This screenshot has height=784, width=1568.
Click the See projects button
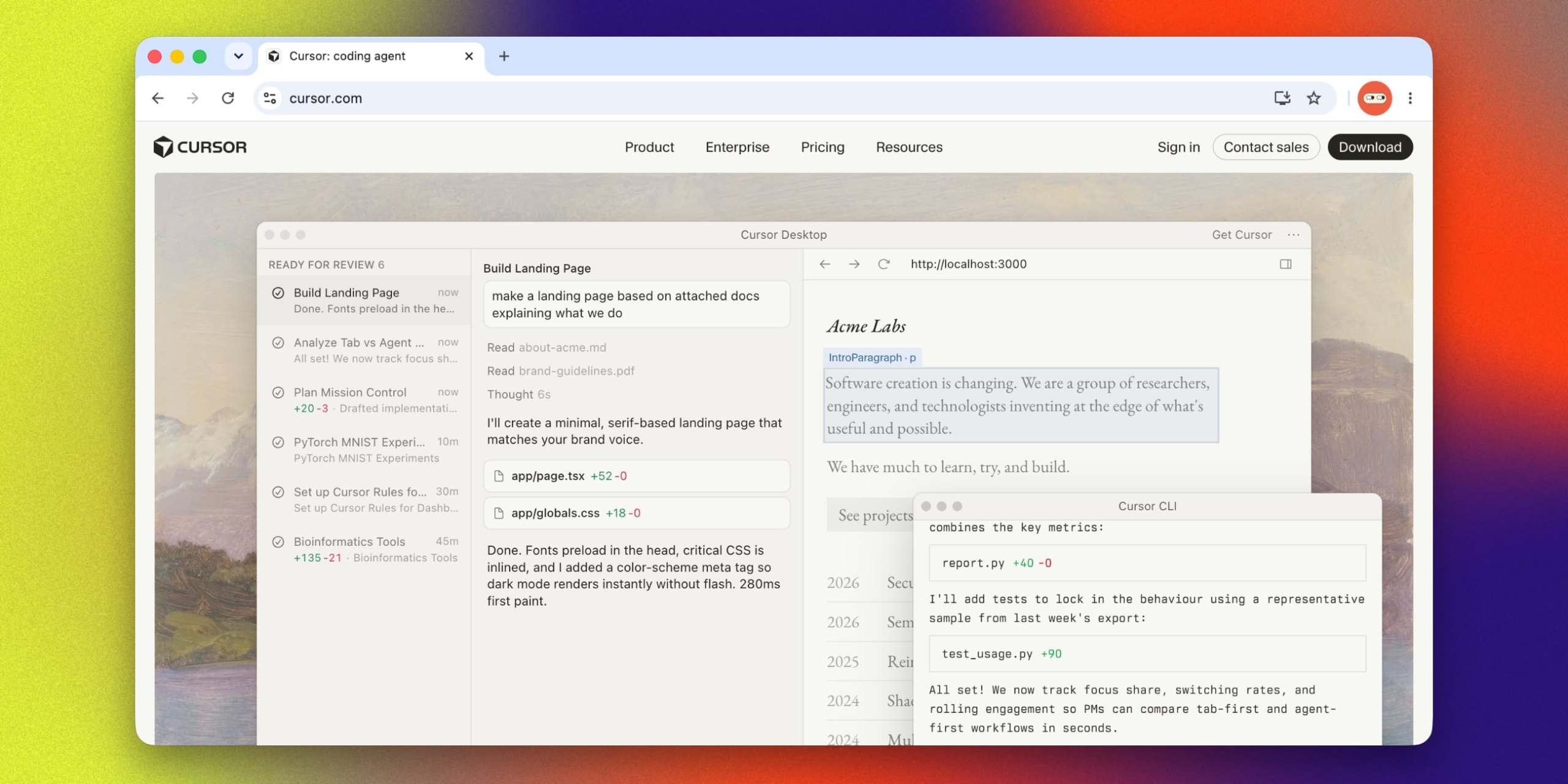click(870, 515)
